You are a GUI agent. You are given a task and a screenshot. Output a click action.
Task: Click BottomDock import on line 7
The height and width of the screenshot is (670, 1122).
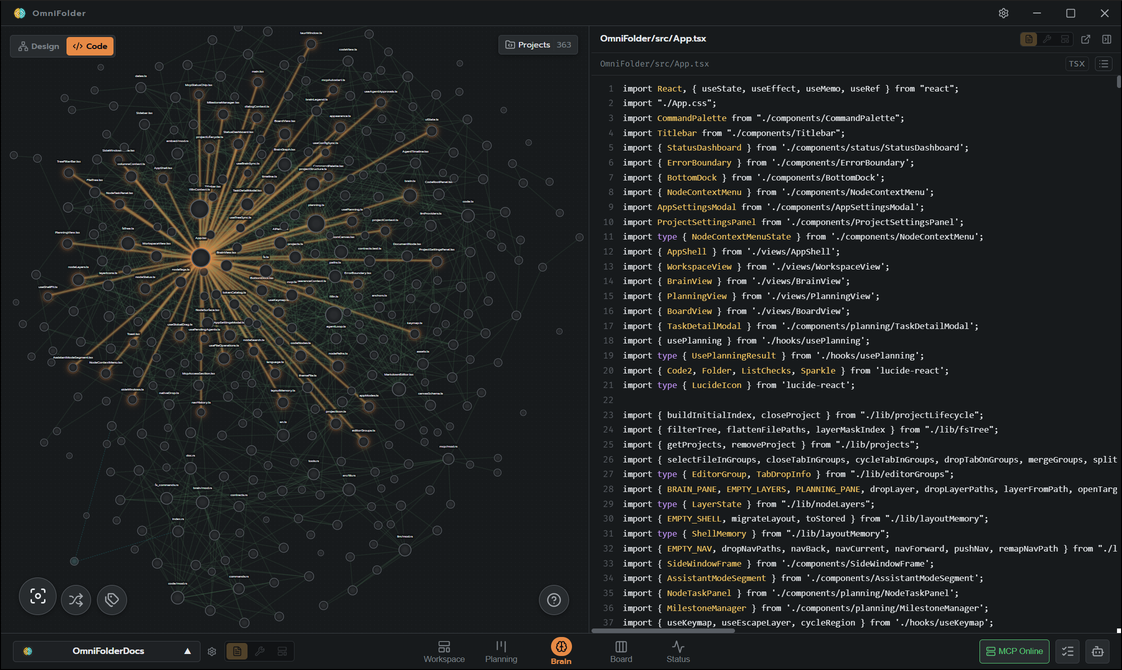(x=691, y=178)
